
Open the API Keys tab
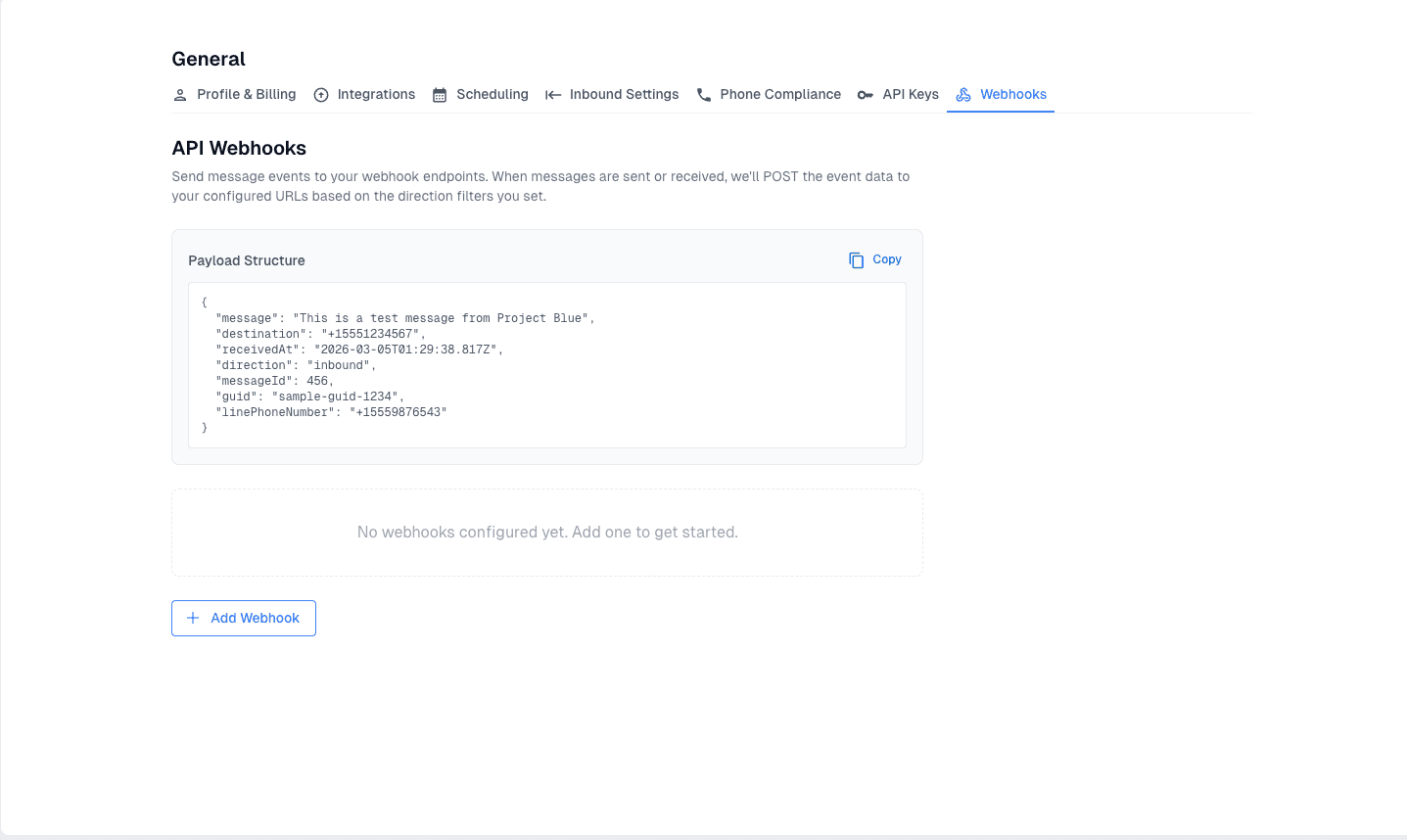coord(910,94)
